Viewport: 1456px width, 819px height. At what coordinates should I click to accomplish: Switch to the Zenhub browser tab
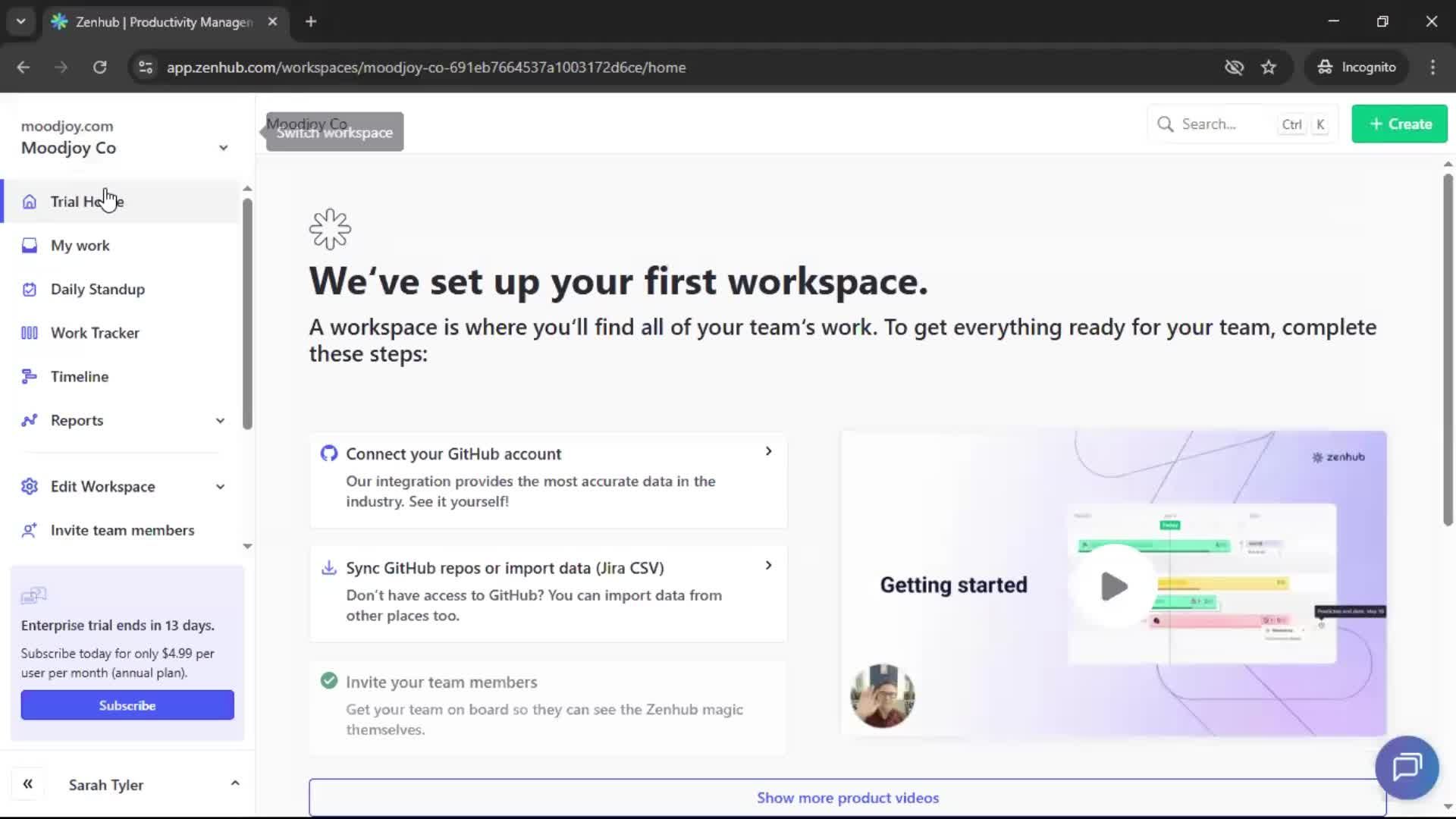152,22
